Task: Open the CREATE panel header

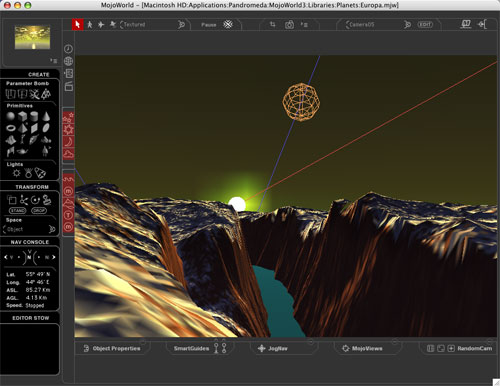Action: tap(39, 74)
